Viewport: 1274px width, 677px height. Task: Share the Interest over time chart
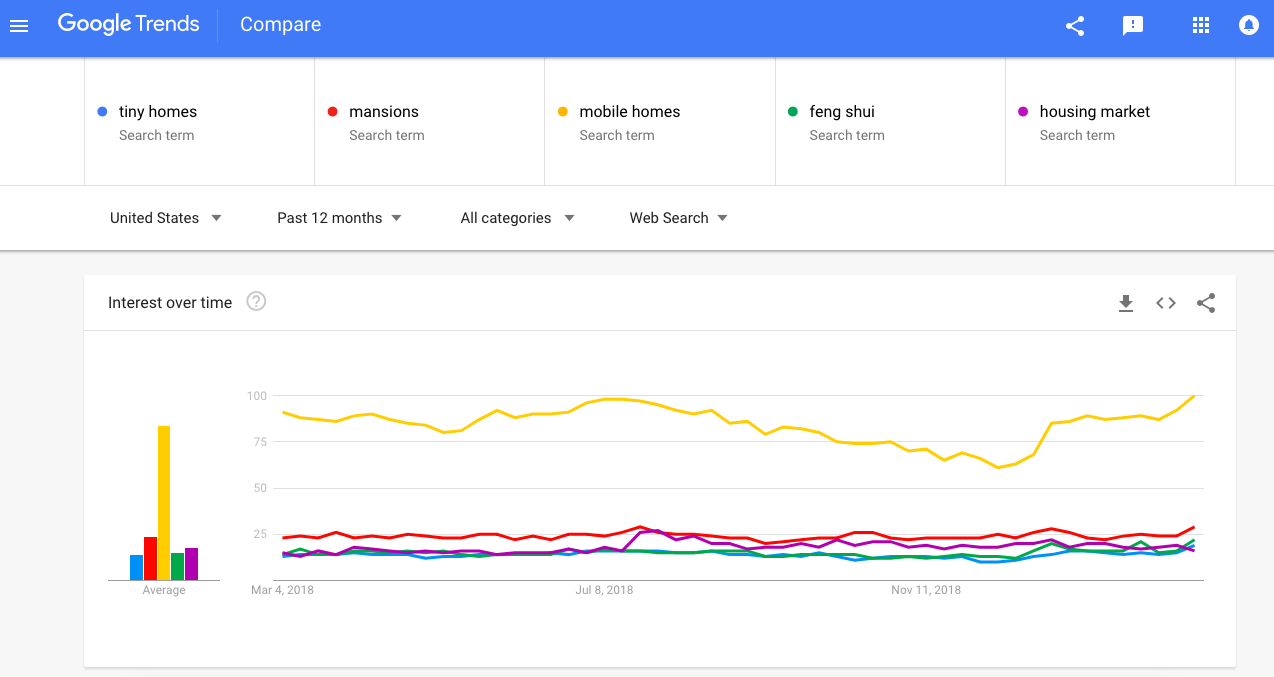pos(1206,303)
